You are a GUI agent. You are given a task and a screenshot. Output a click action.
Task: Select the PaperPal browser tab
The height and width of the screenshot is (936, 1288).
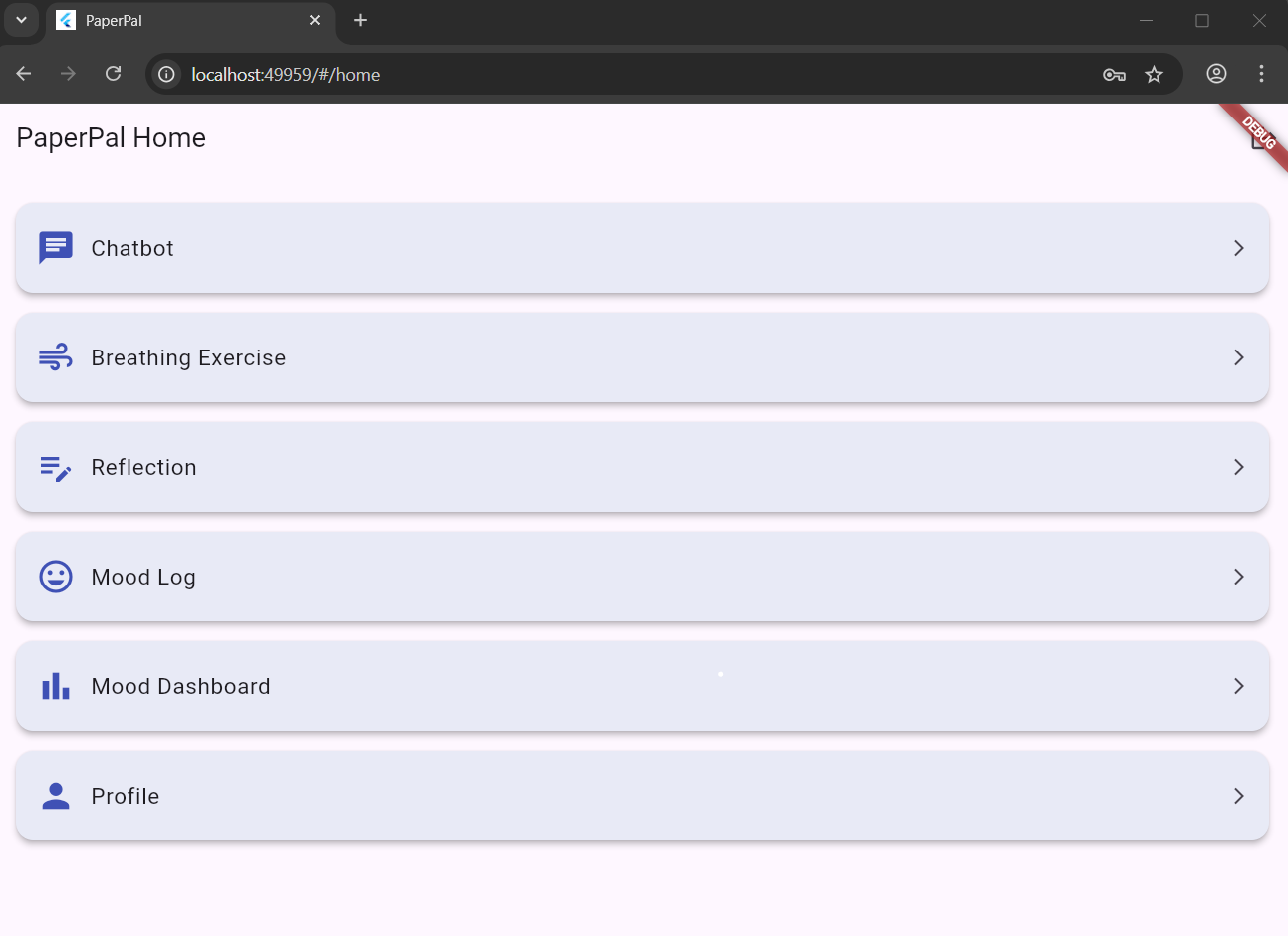pyautogui.click(x=179, y=21)
